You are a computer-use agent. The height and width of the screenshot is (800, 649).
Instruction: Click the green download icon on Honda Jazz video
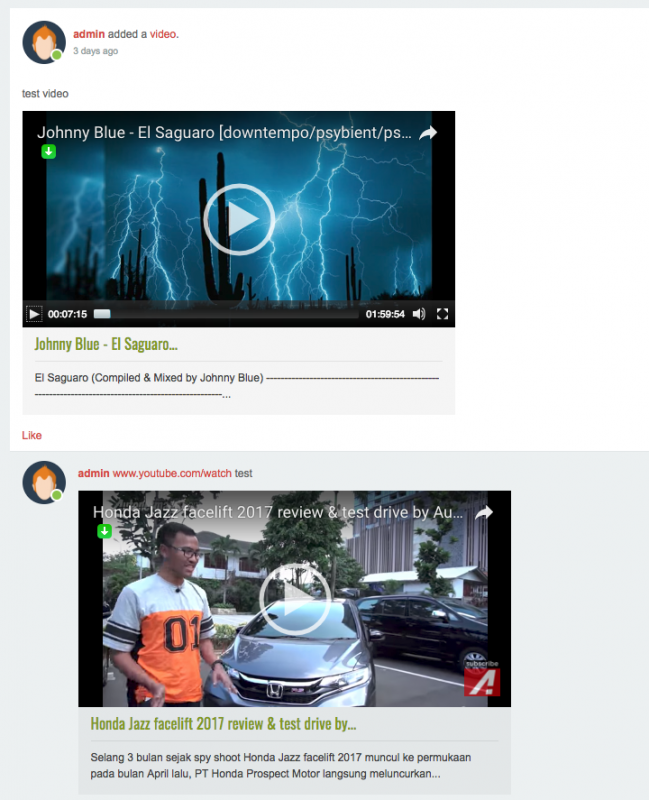coord(105,531)
